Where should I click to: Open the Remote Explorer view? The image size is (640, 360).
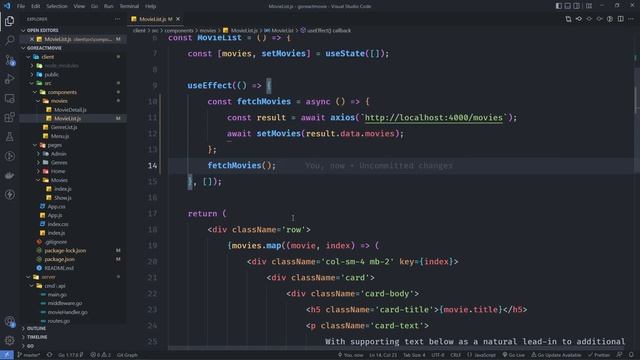pyautogui.click(x=9, y=98)
